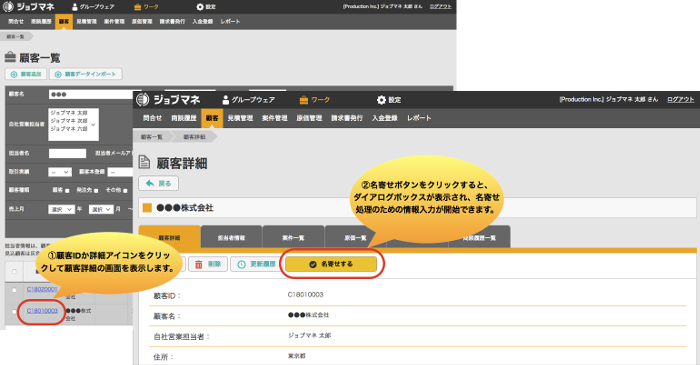Screen dimensions: 700x365
Task: Click the 顧客追加 plus button
Action: click(x=26, y=74)
